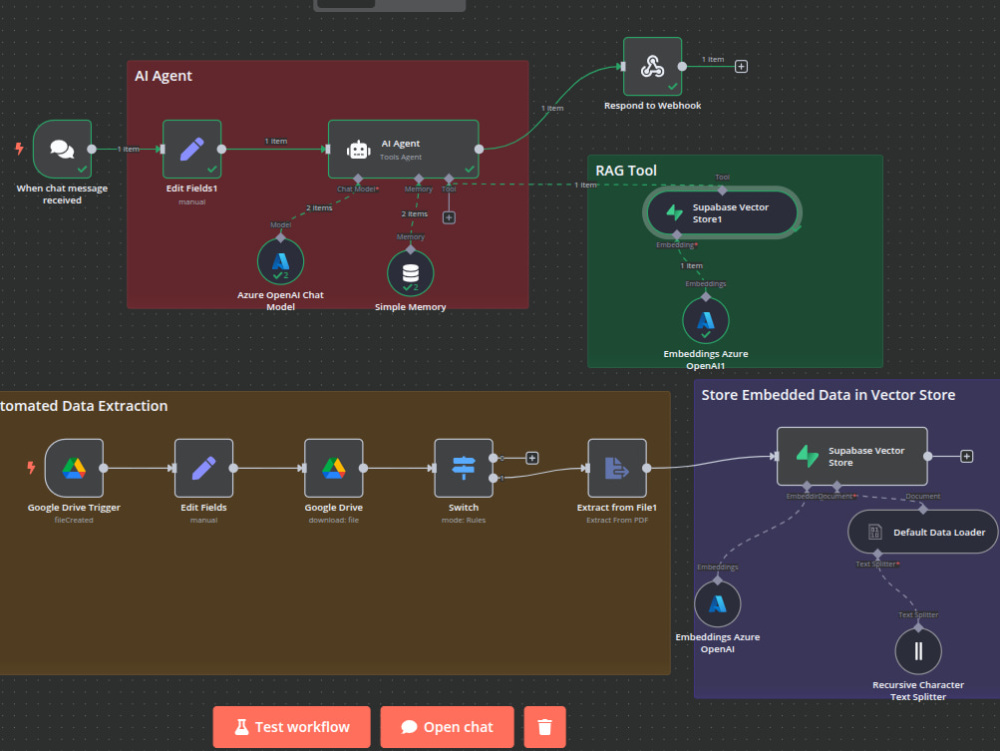Viewport: 1000px width, 751px height.
Task: Open the chat using Open chat button
Action: pos(447,727)
